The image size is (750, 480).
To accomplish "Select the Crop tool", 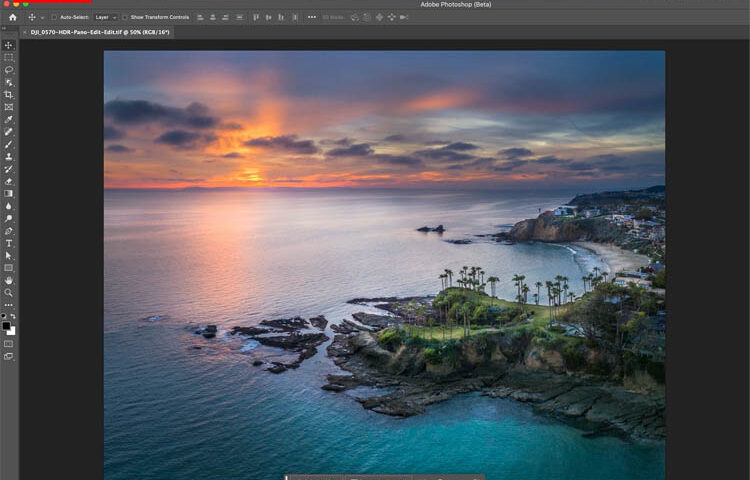I will tap(9, 95).
